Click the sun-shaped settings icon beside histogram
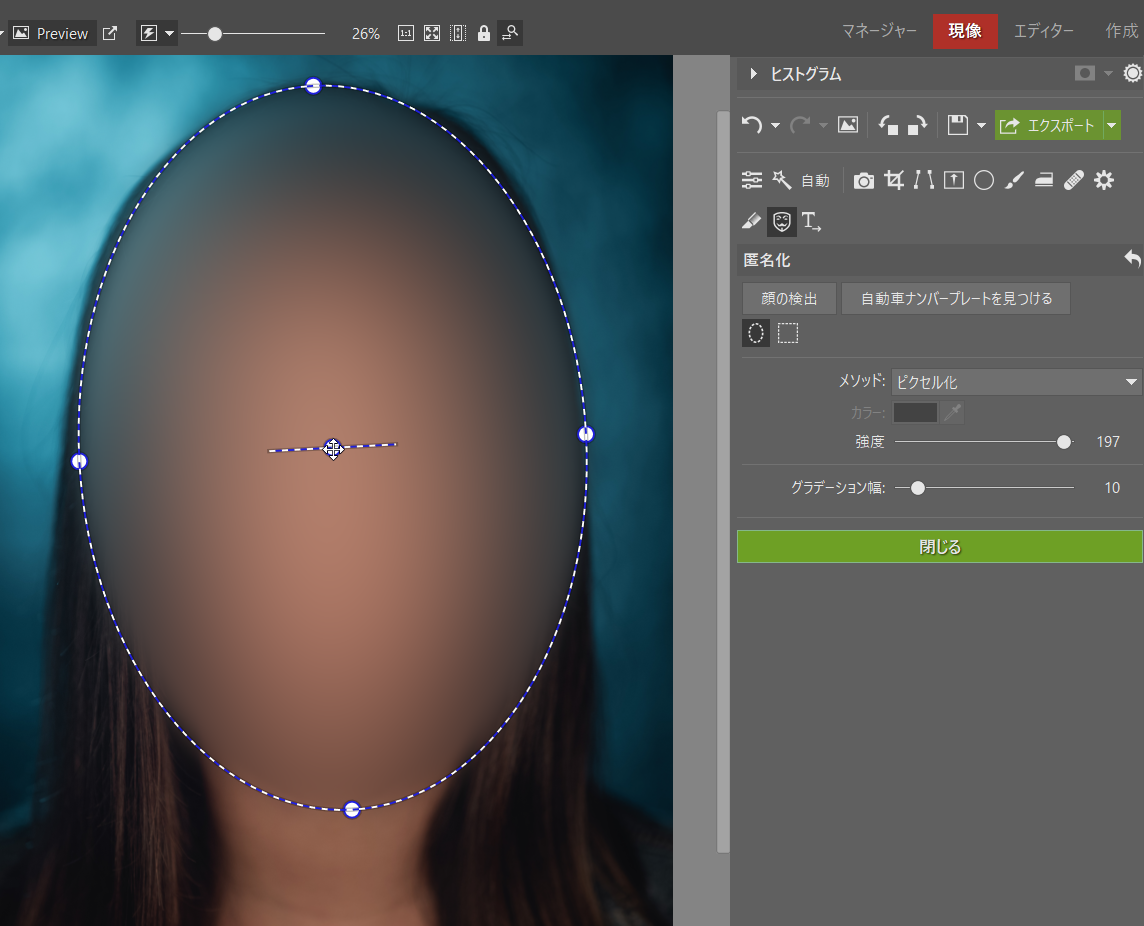 click(x=1132, y=73)
